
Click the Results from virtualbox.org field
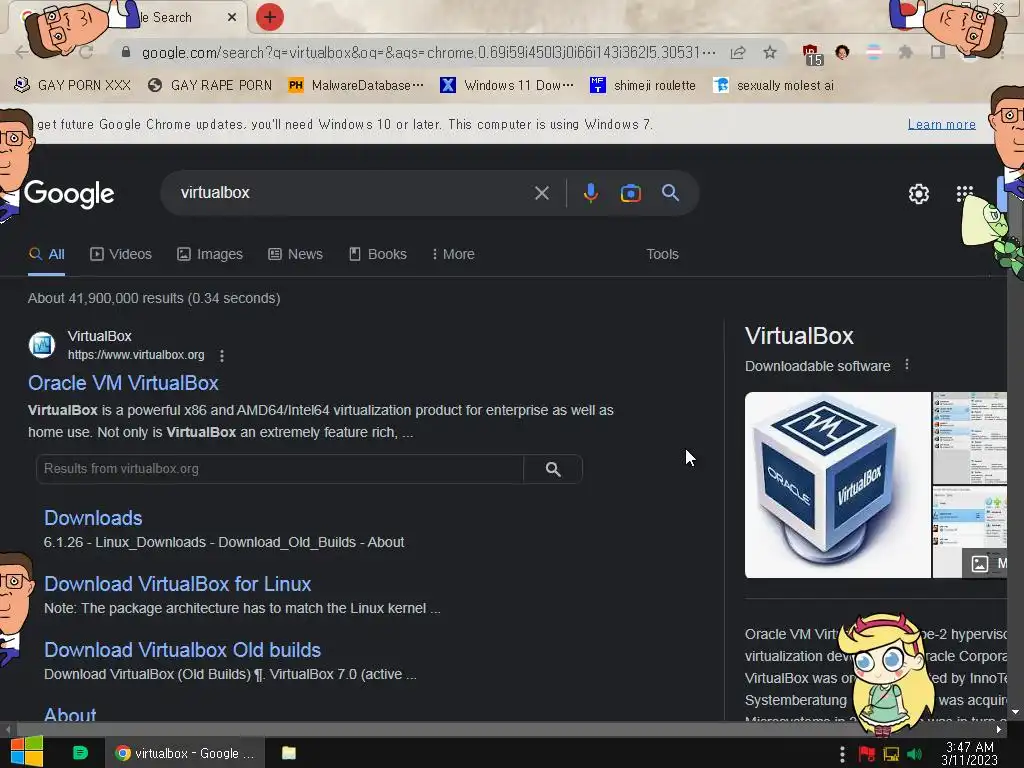pyautogui.click(x=280, y=469)
